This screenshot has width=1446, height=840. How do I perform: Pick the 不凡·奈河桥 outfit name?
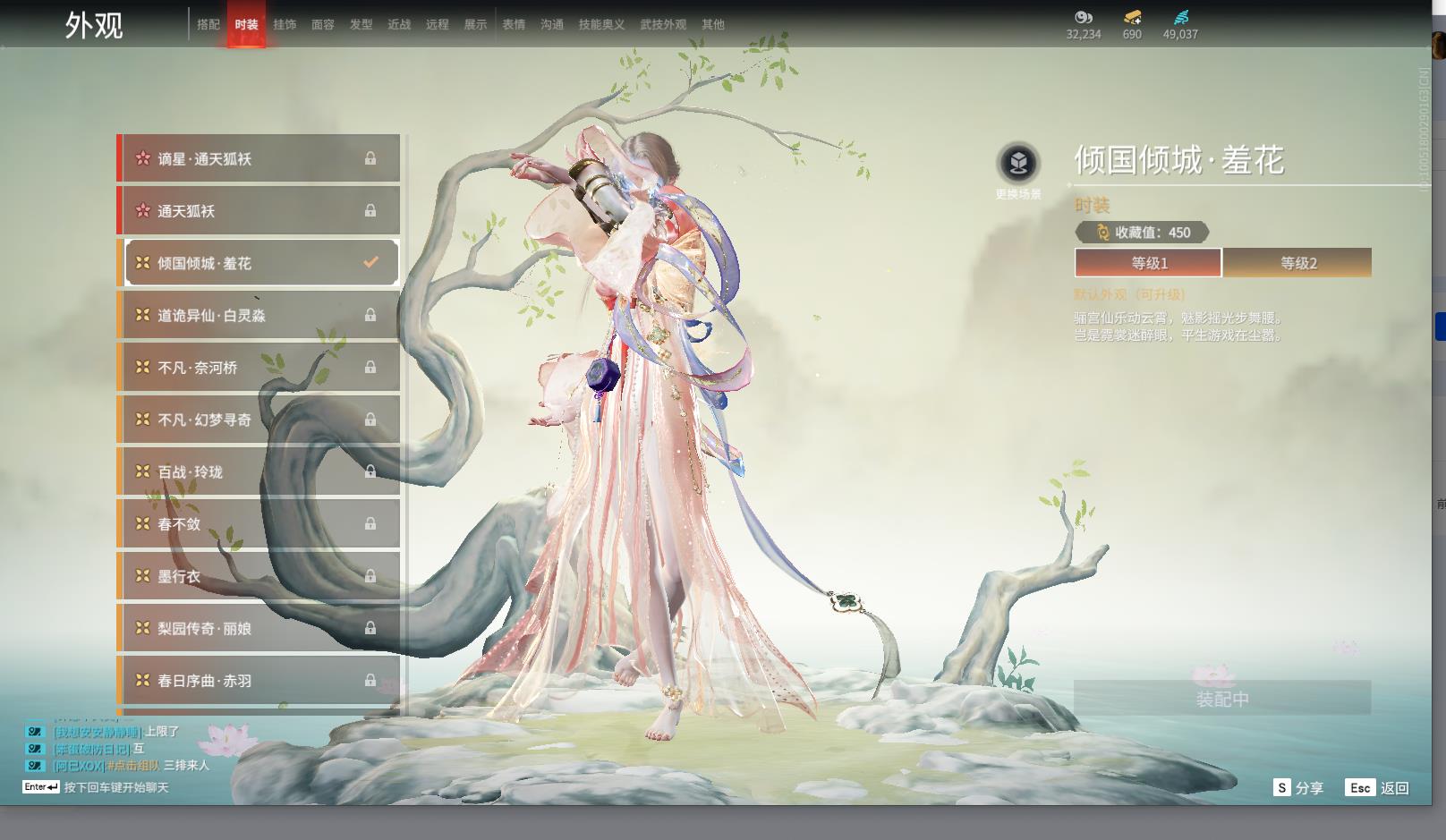pos(198,368)
